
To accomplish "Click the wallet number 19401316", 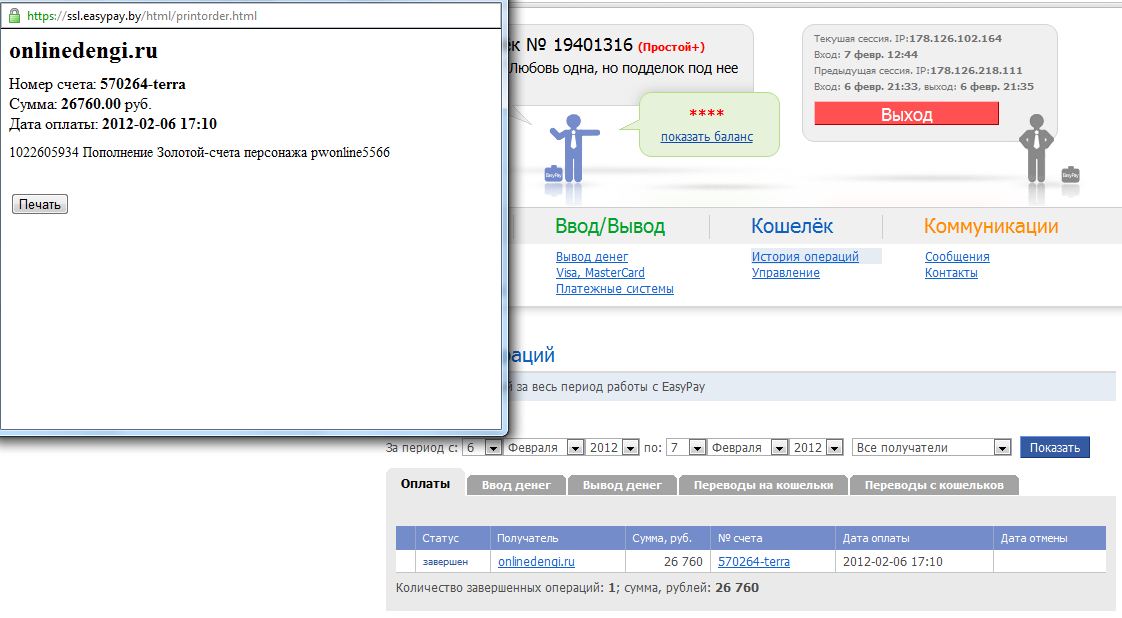I will [593, 45].
